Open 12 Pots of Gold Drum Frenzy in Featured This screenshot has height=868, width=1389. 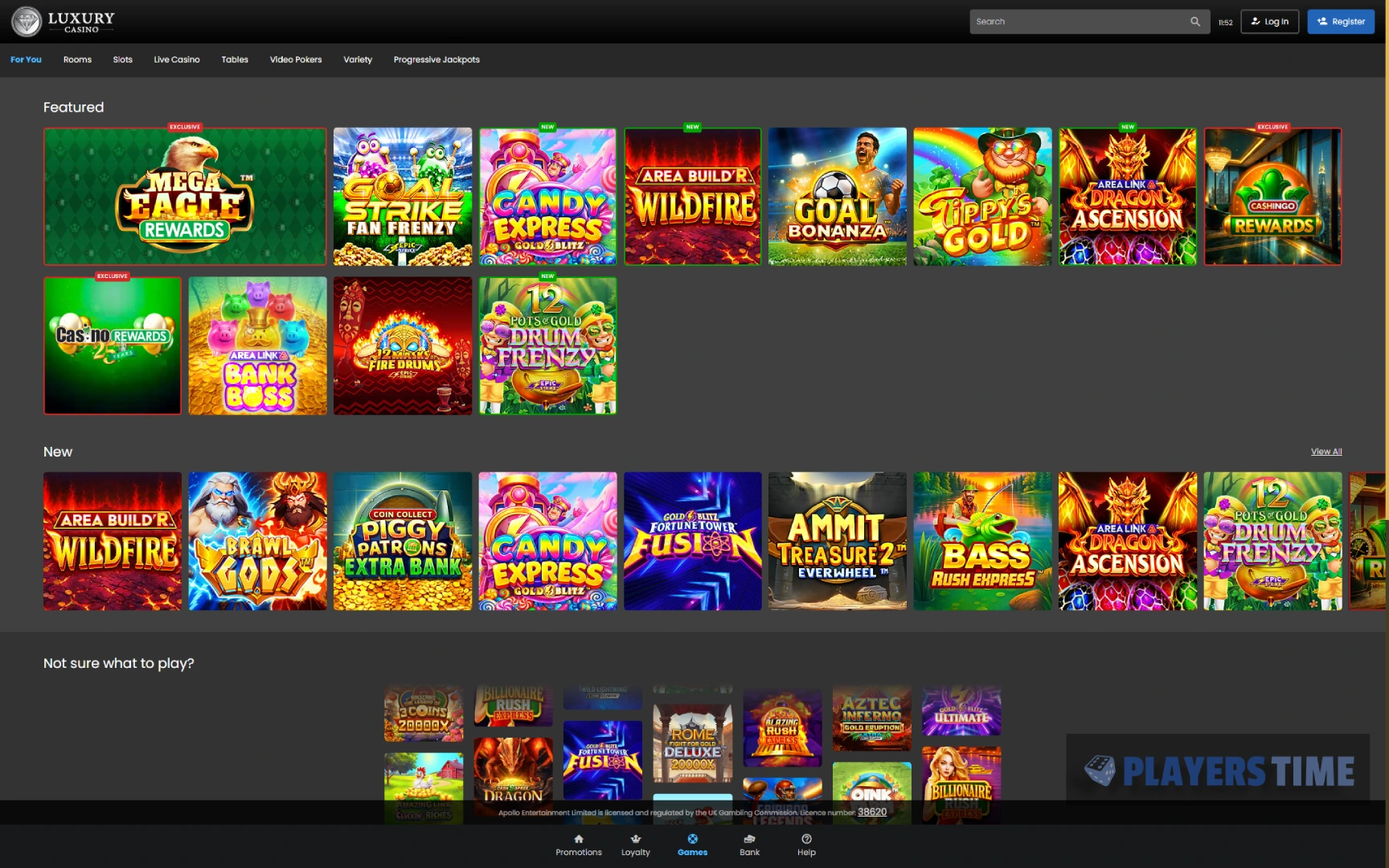[548, 346]
